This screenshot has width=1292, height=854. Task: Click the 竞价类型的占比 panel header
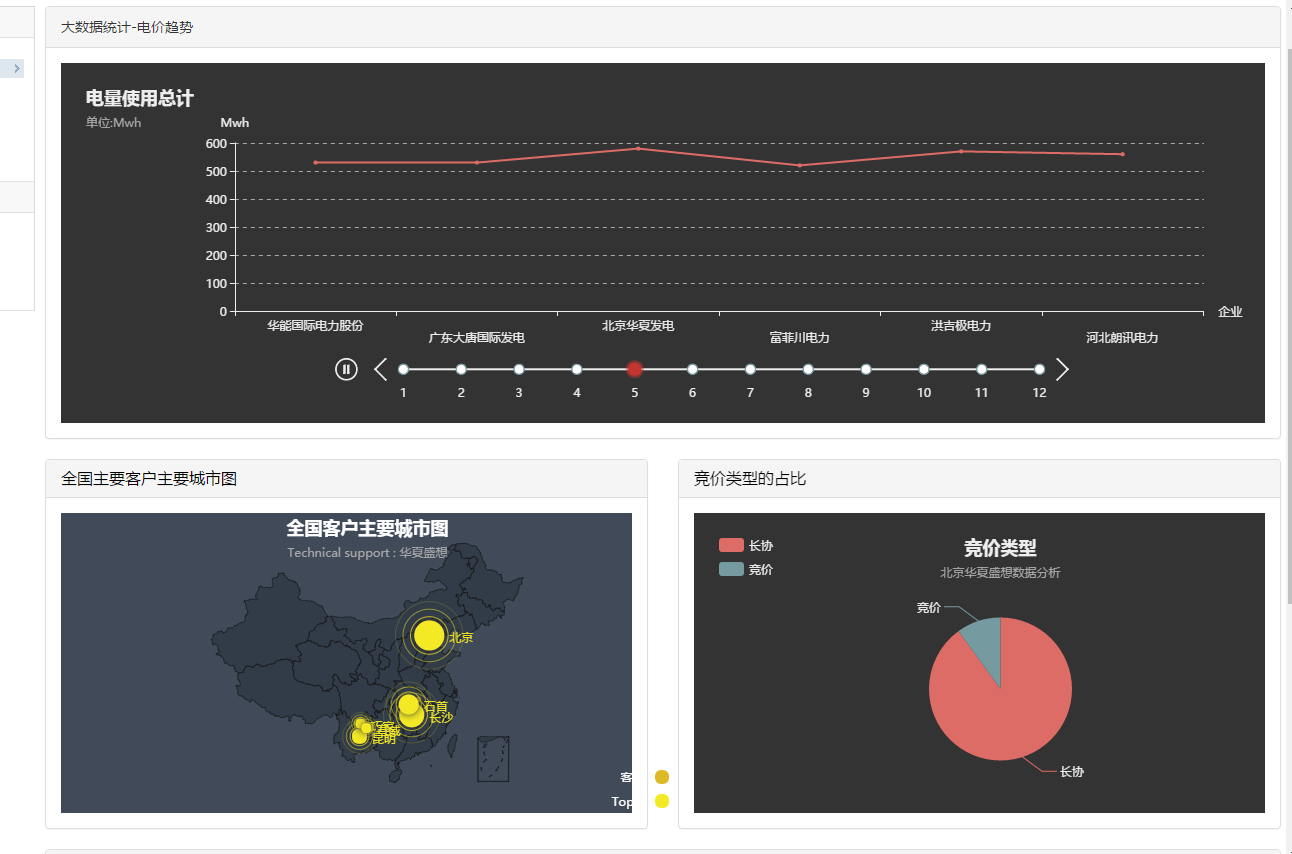pyautogui.click(x=750, y=479)
